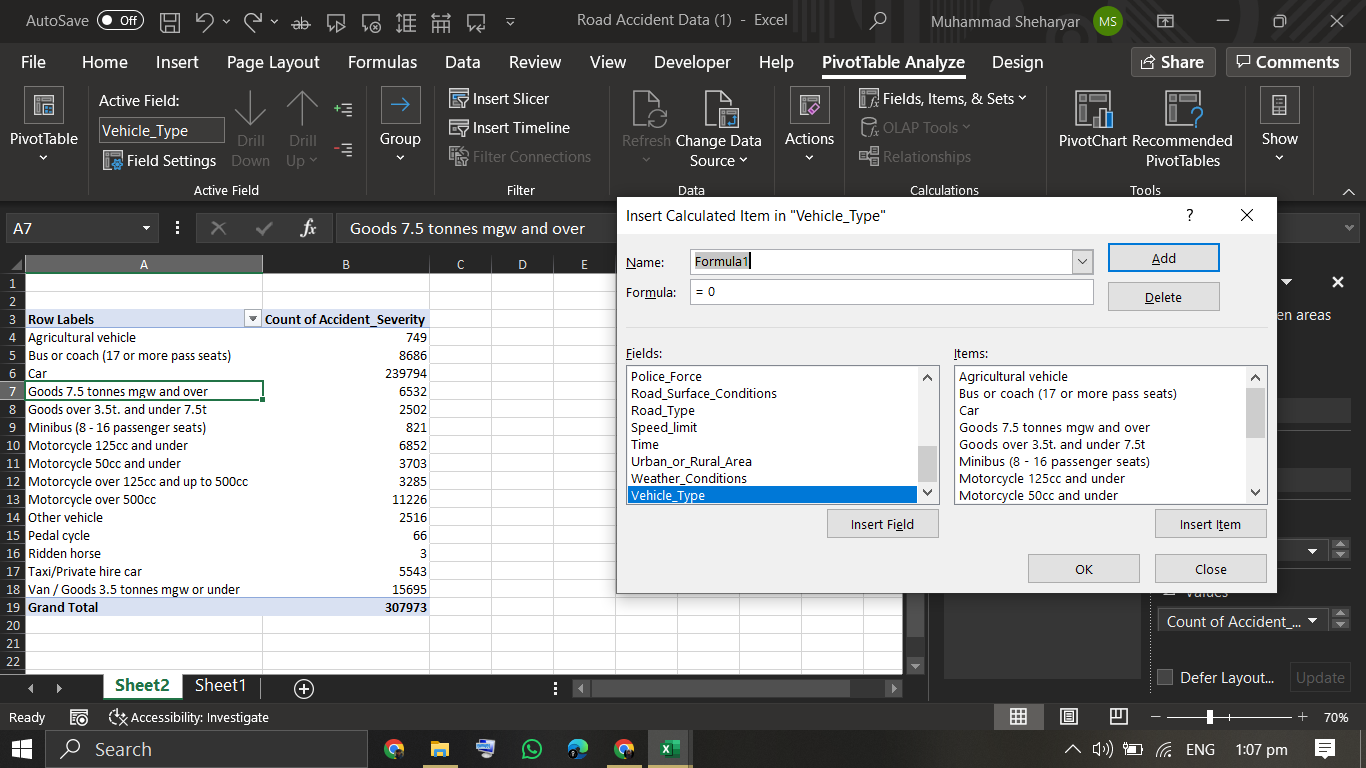Open WhatsApp from the taskbar
The height and width of the screenshot is (768, 1366).
coord(531,749)
